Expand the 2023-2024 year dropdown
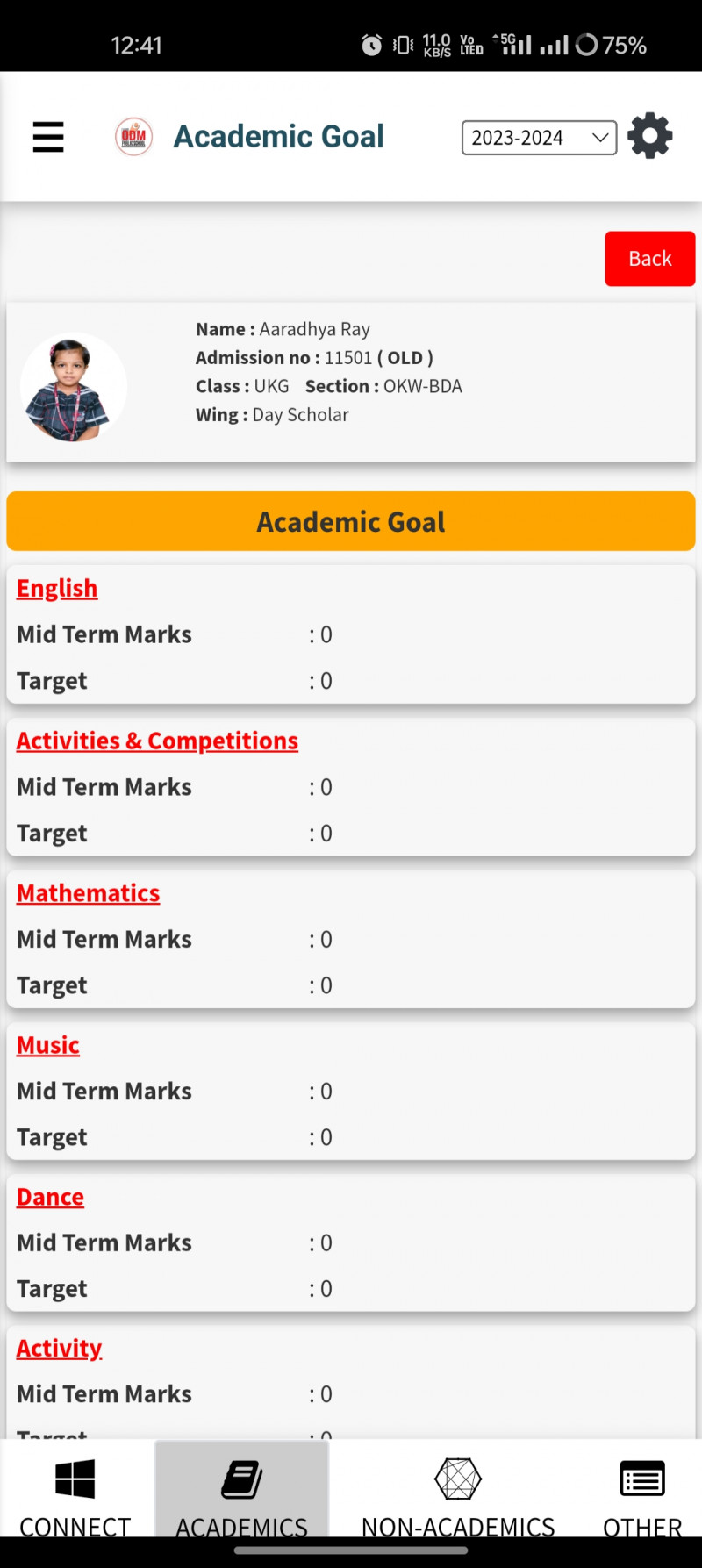The image size is (702, 1568). (x=539, y=138)
